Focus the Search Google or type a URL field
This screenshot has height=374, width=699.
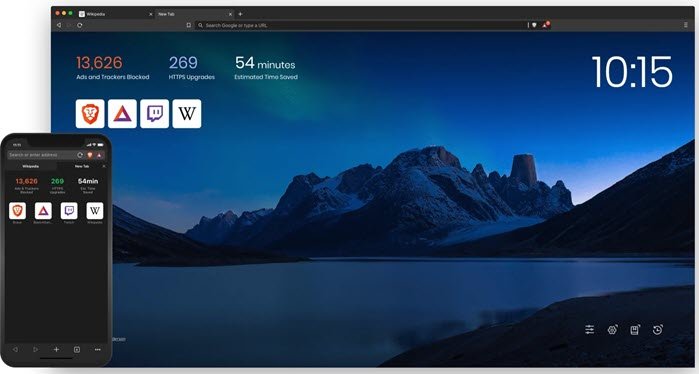[x=361, y=25]
